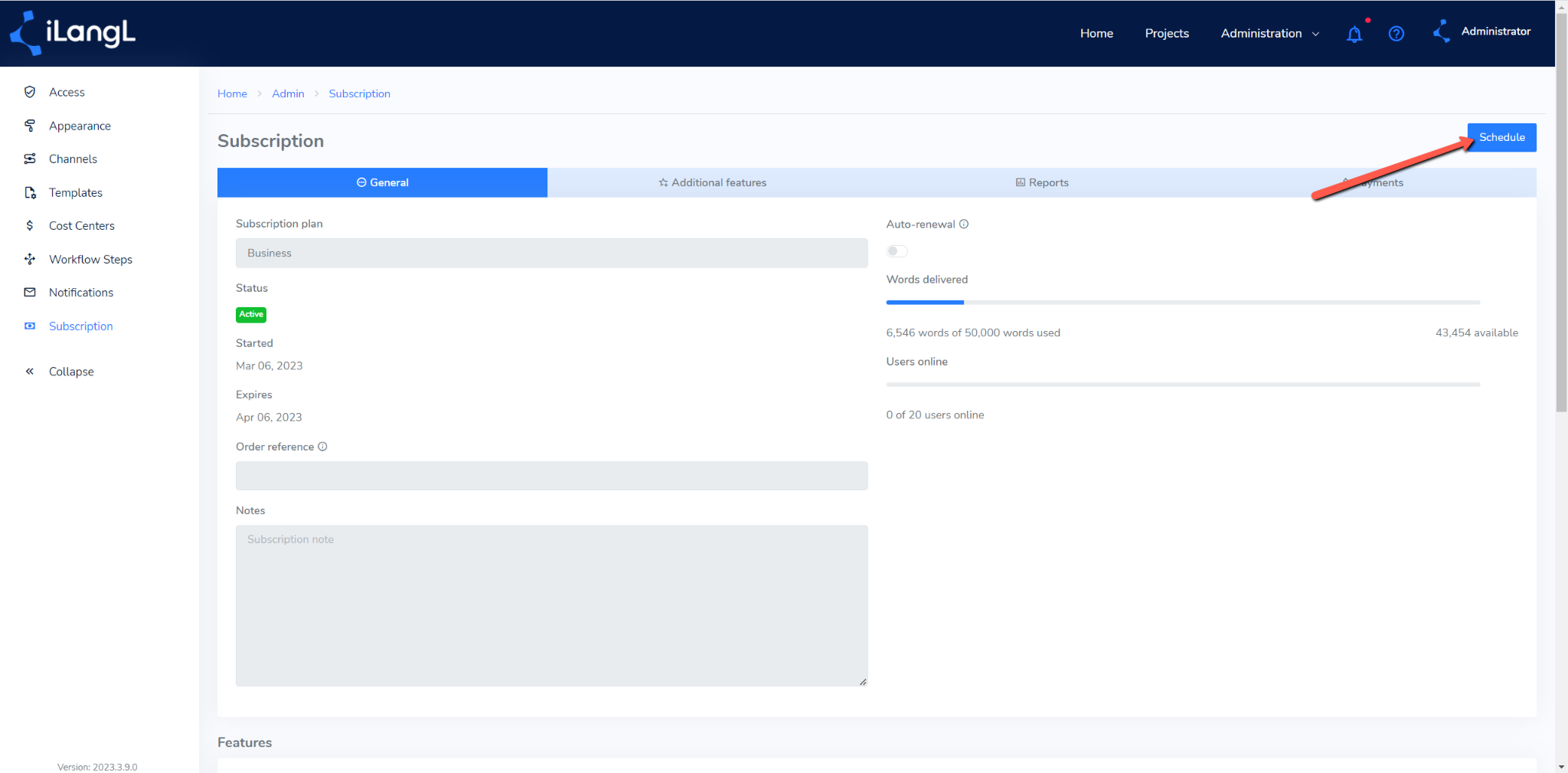Image resolution: width=1568 pixels, height=773 pixels.
Task: Open Projects in top navigation
Action: click(x=1167, y=33)
